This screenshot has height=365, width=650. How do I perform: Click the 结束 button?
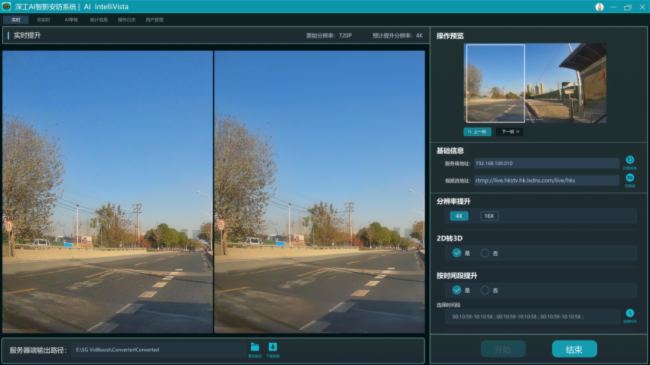pyautogui.click(x=574, y=349)
